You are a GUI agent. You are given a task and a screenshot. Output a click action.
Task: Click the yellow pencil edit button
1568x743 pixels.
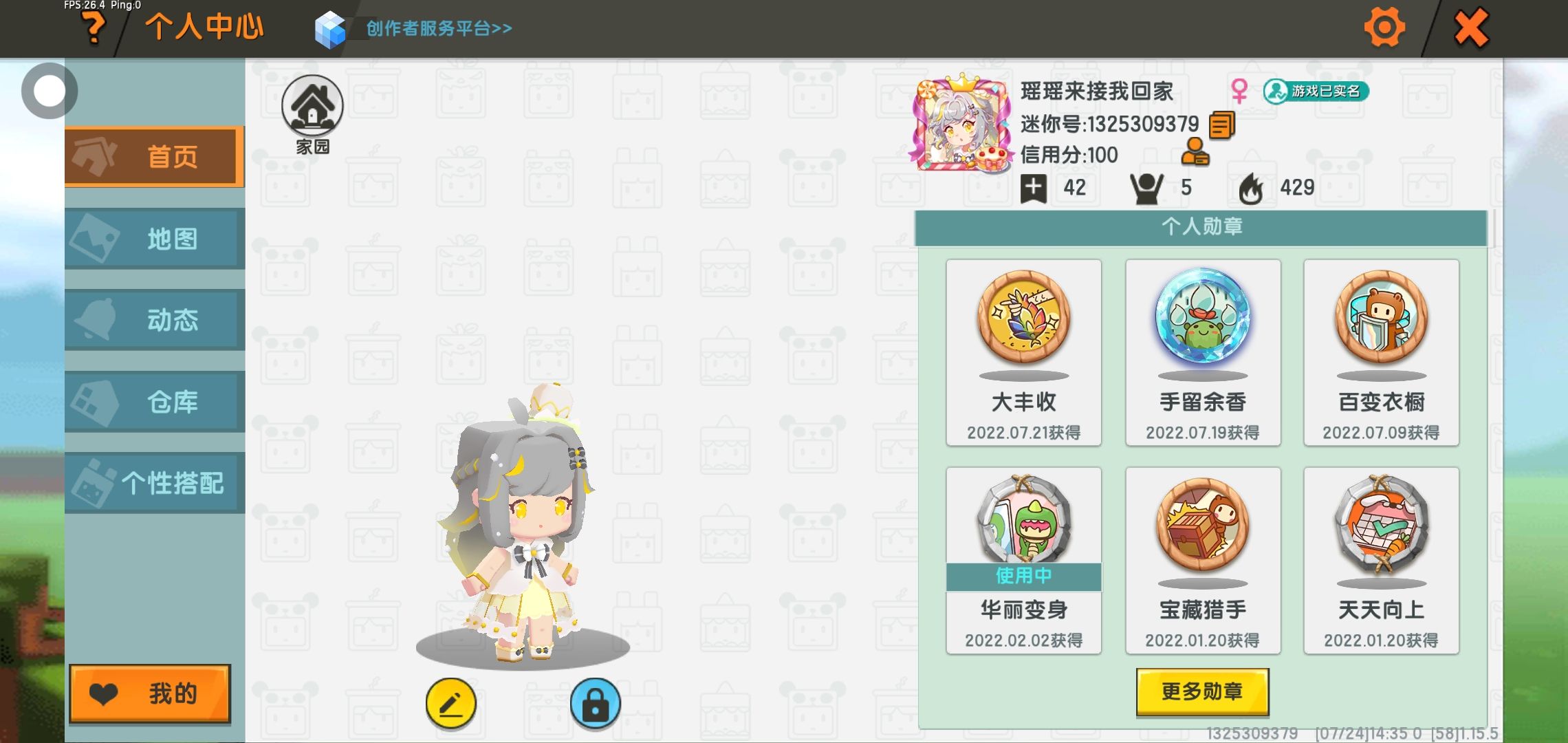click(x=451, y=704)
